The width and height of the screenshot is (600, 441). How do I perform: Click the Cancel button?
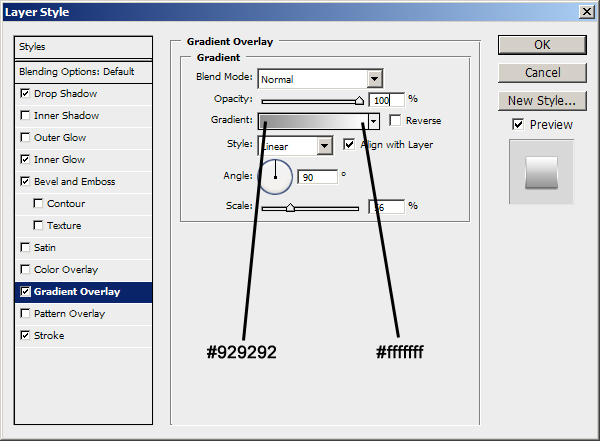pyautogui.click(x=542, y=73)
